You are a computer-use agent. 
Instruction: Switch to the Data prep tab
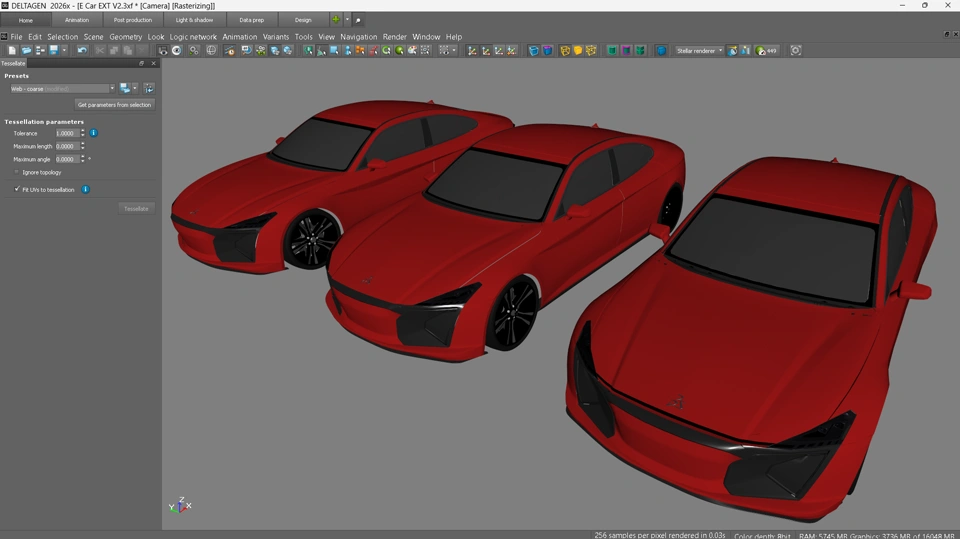tap(252, 20)
